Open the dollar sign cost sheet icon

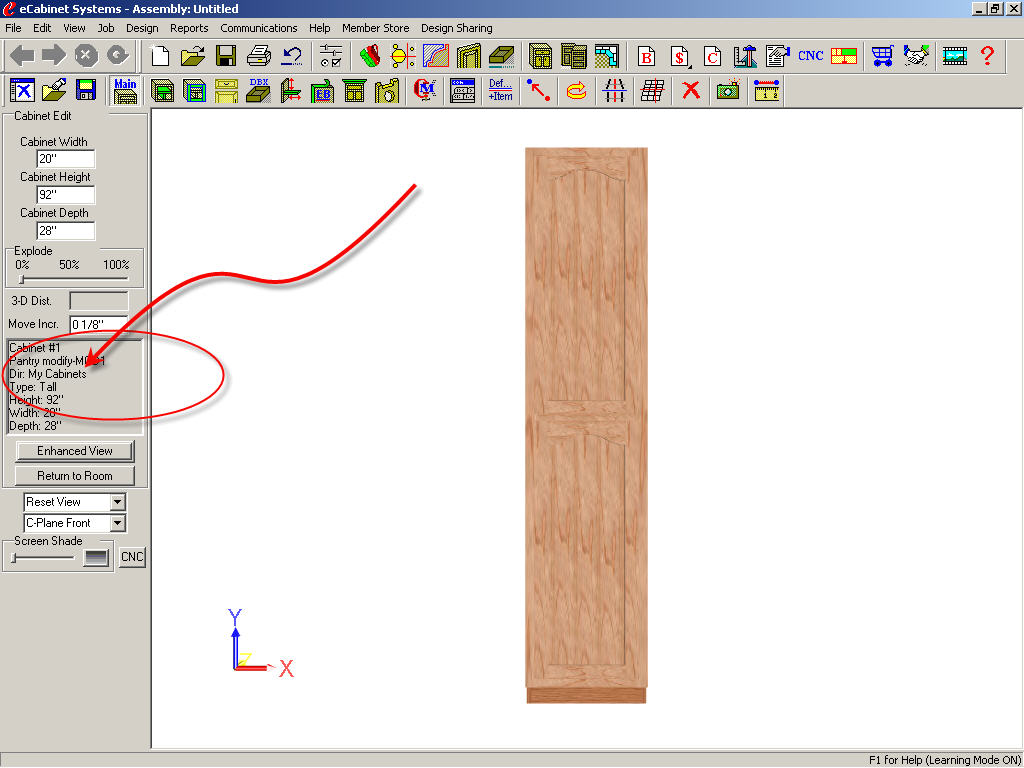click(680, 56)
